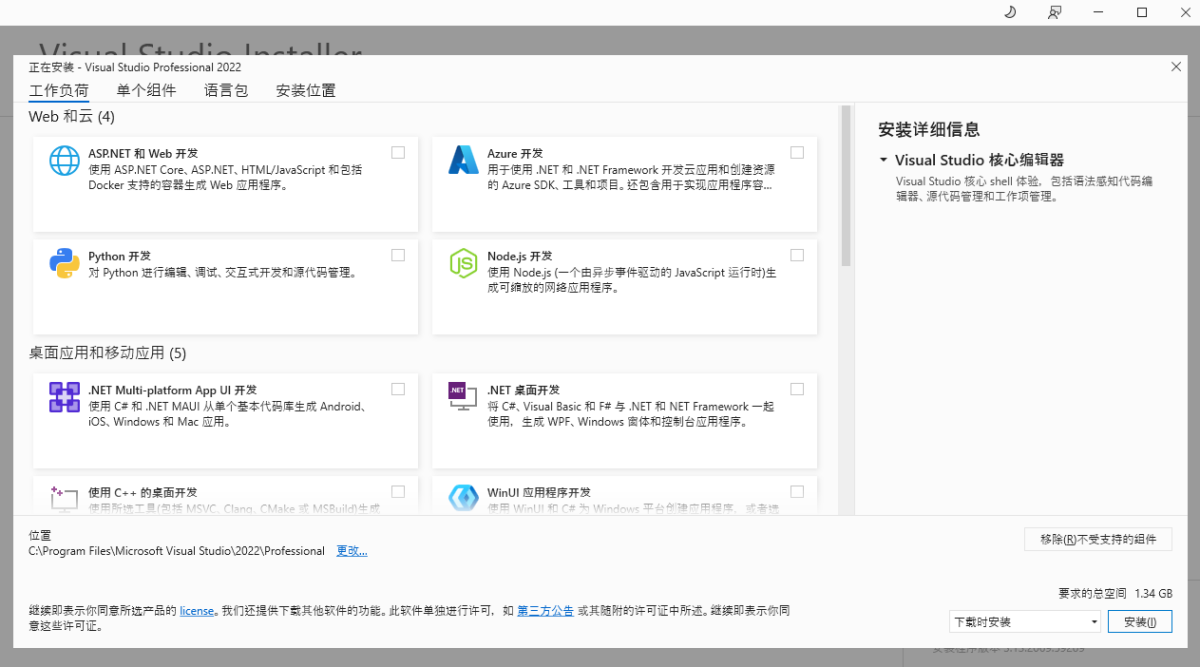Click the install path C:\Program Files text

(x=177, y=551)
